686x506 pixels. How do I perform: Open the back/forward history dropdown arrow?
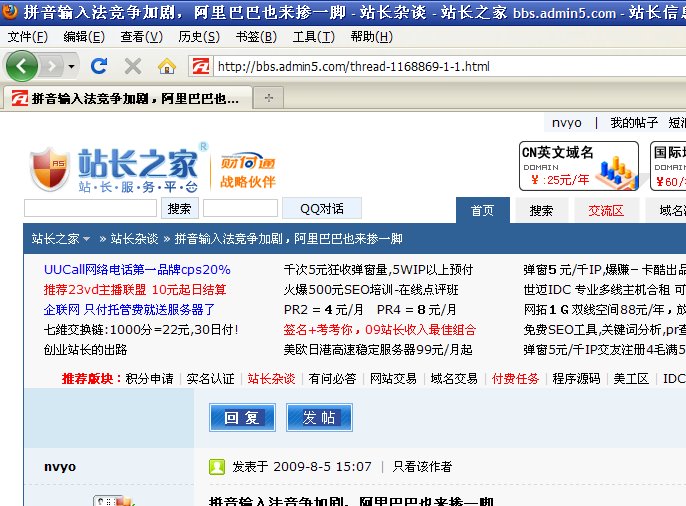(71, 66)
